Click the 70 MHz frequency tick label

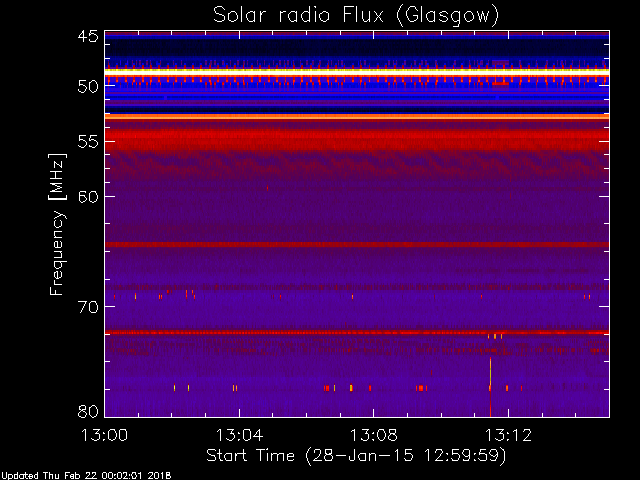(88, 307)
